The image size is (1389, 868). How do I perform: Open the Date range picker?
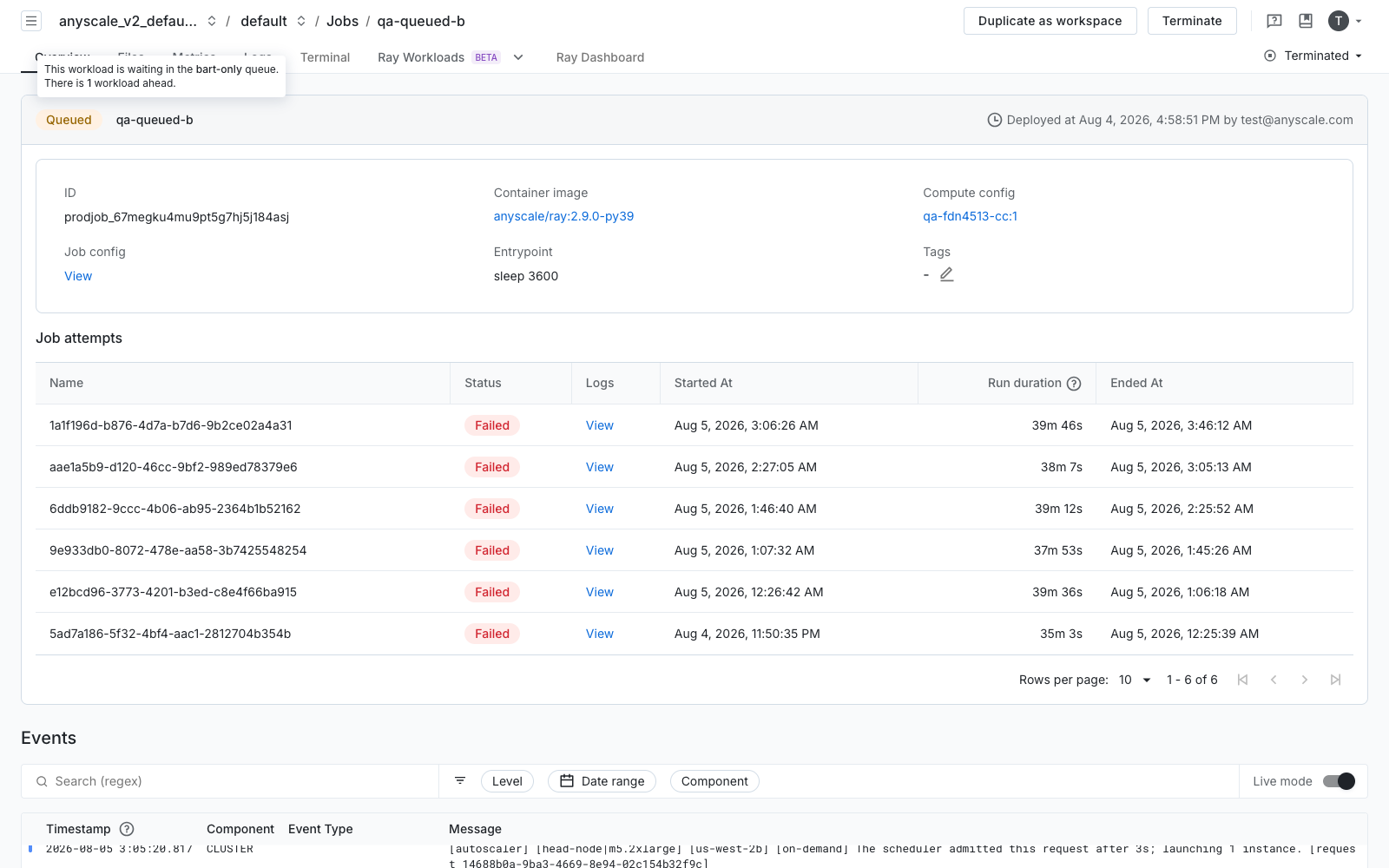coord(602,781)
